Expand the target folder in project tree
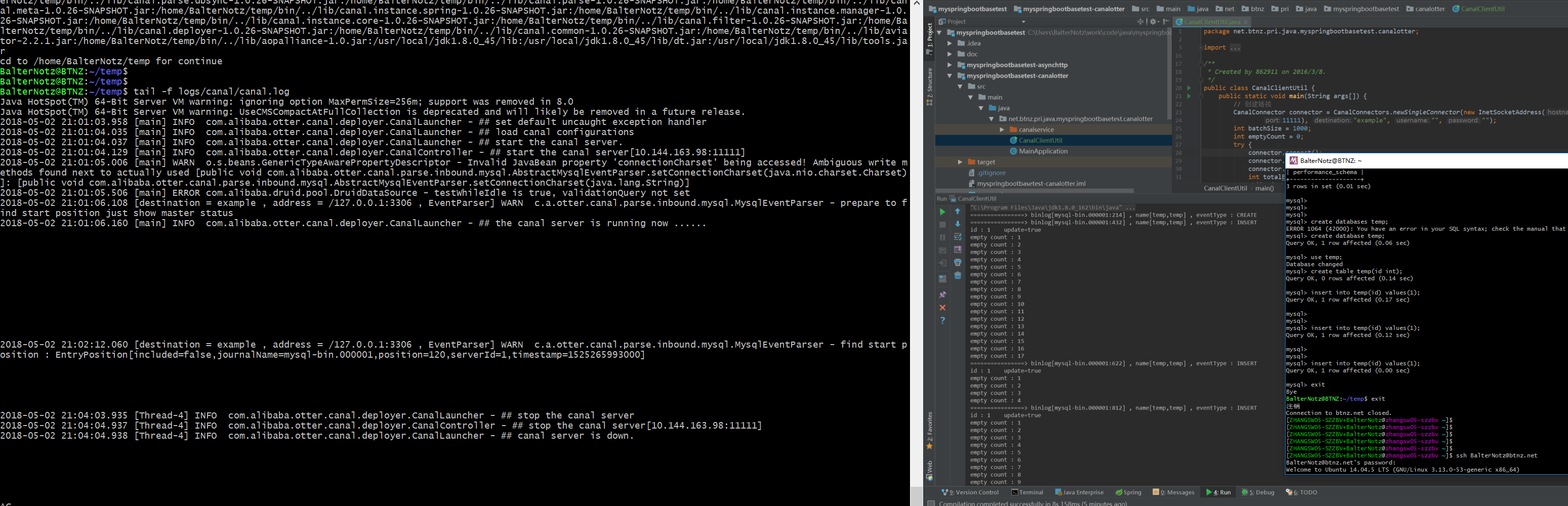Image resolution: width=1568 pixels, height=506 pixels. tap(960, 162)
